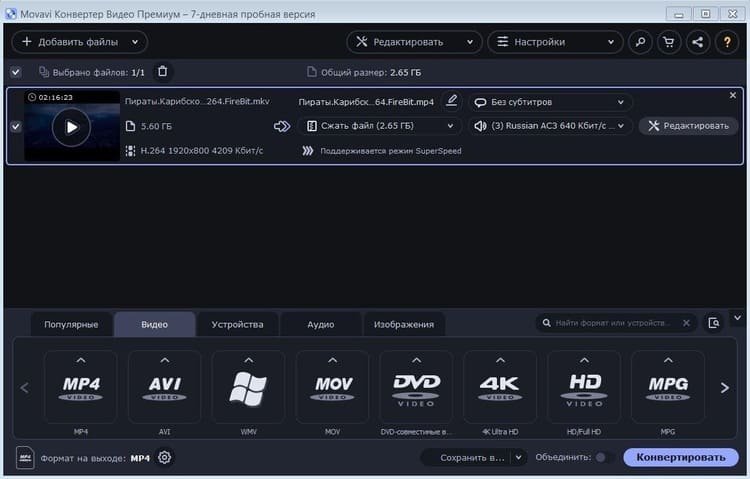The height and width of the screenshot is (479, 750).
Task: Open help with the question mark icon
Action: click(726, 42)
